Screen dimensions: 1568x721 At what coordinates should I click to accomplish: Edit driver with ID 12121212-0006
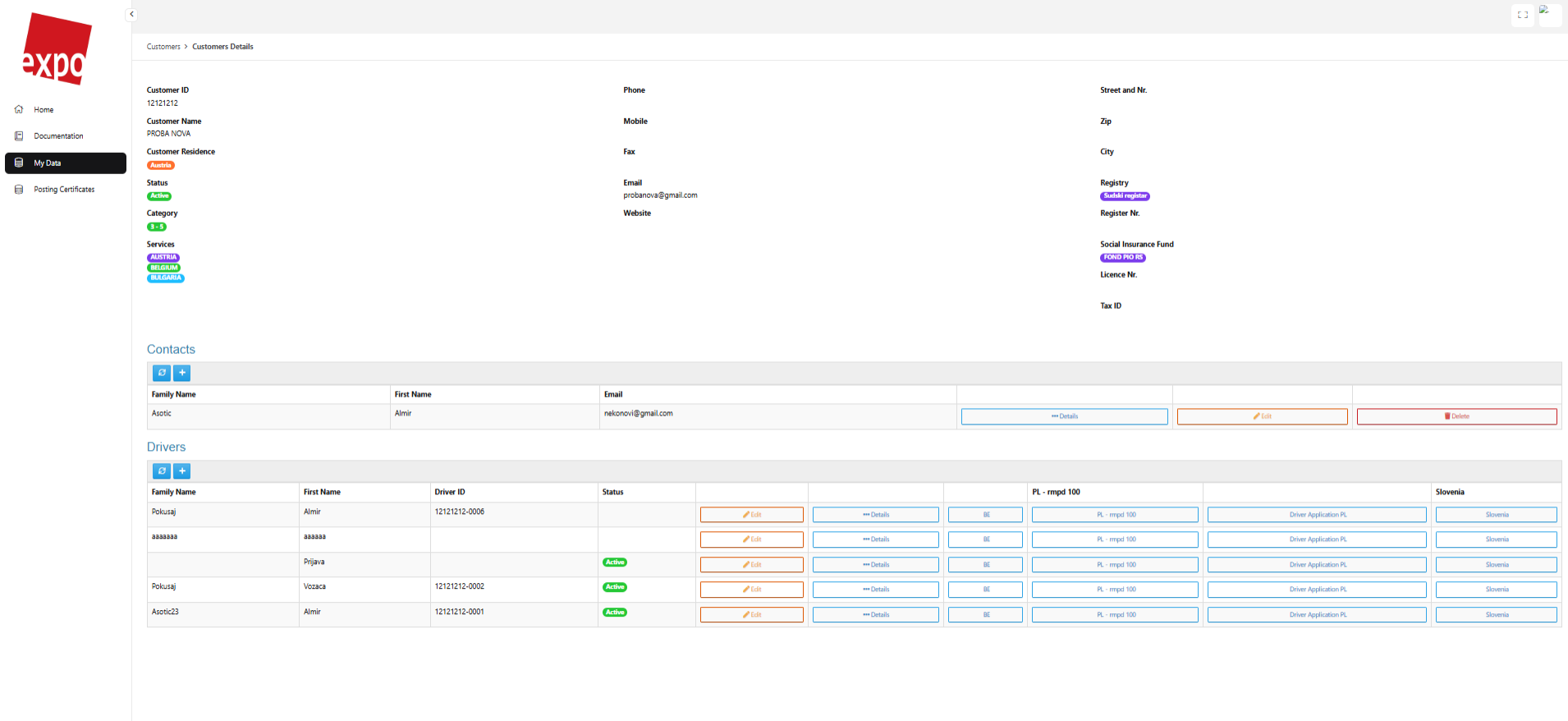751,515
